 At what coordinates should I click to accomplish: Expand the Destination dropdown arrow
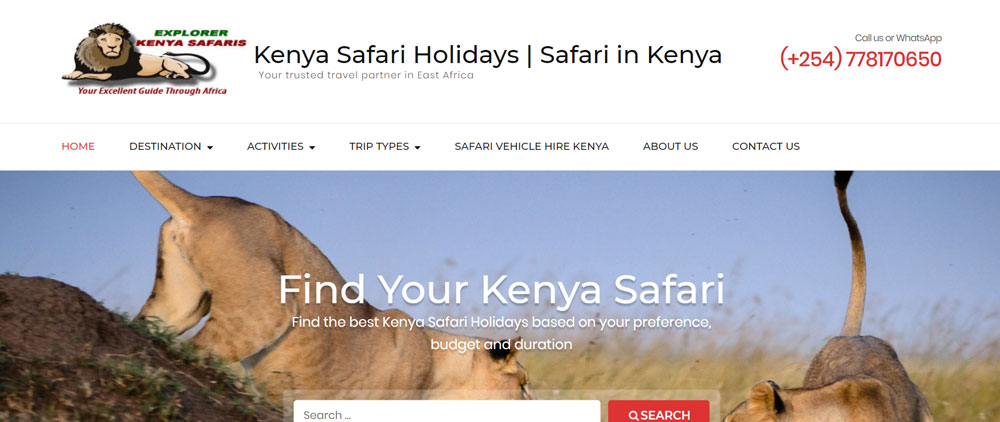[210, 147]
